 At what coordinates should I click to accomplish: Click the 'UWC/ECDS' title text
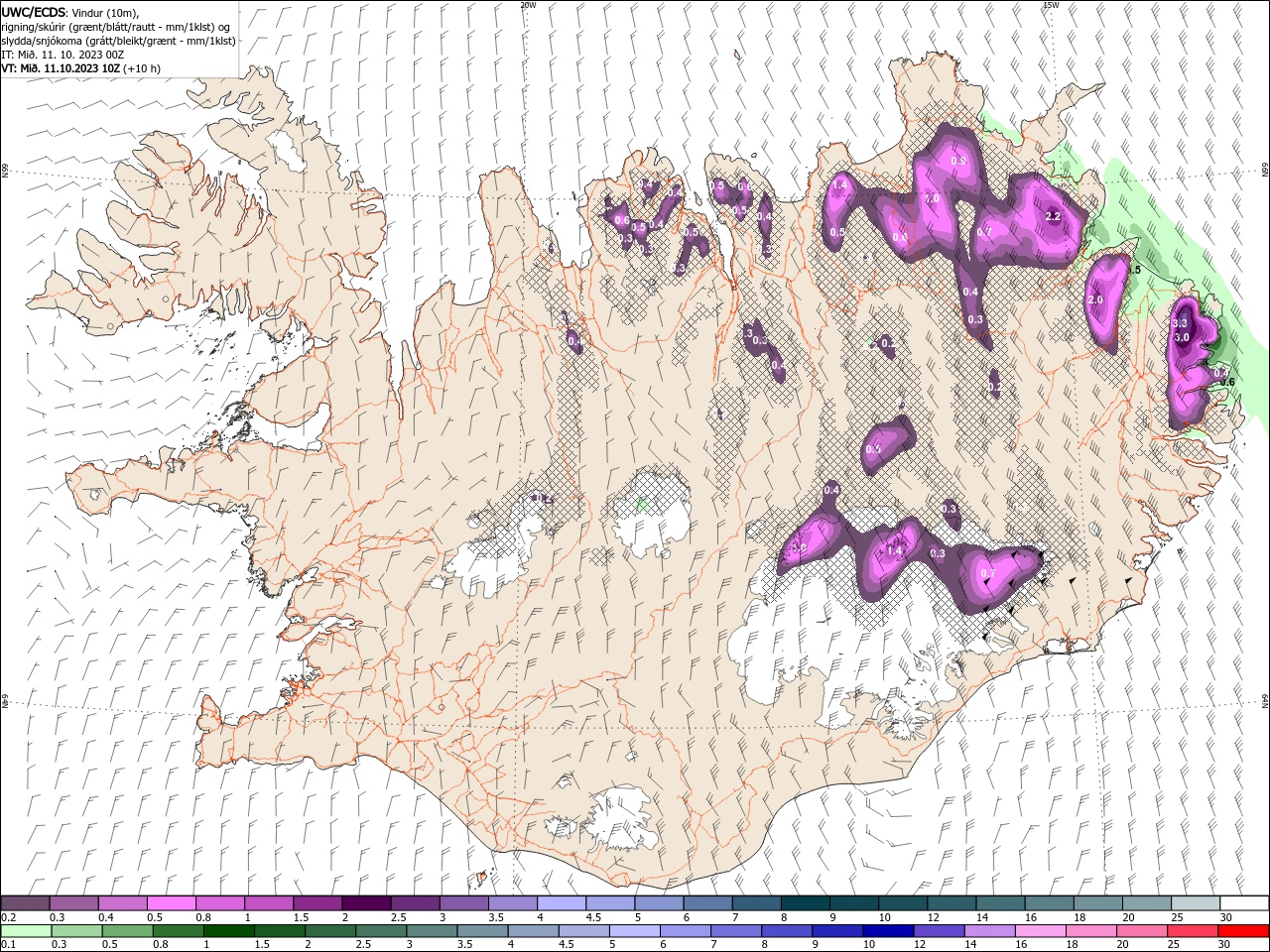click(x=34, y=11)
